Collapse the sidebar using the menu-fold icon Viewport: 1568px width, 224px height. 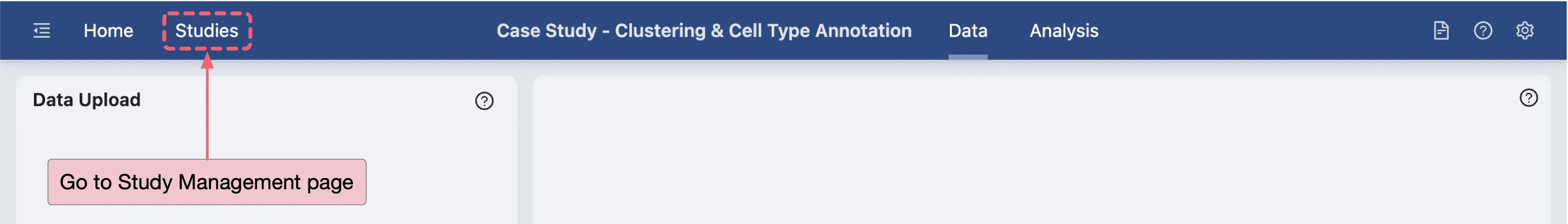pyautogui.click(x=41, y=31)
